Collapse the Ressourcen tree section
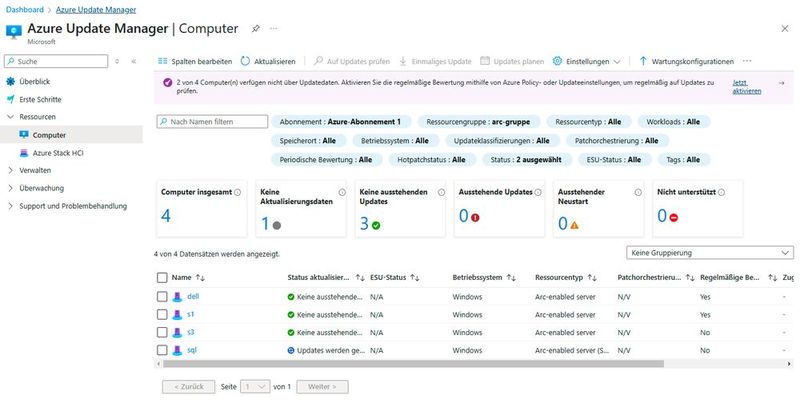Image resolution: width=800 pixels, height=407 pixels. click(11, 117)
